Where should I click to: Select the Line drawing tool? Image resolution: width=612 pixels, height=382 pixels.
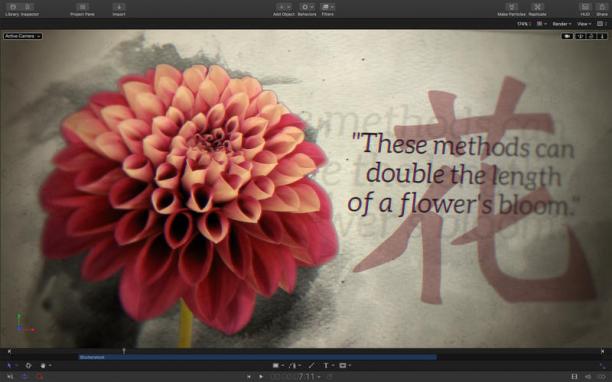click(x=311, y=366)
